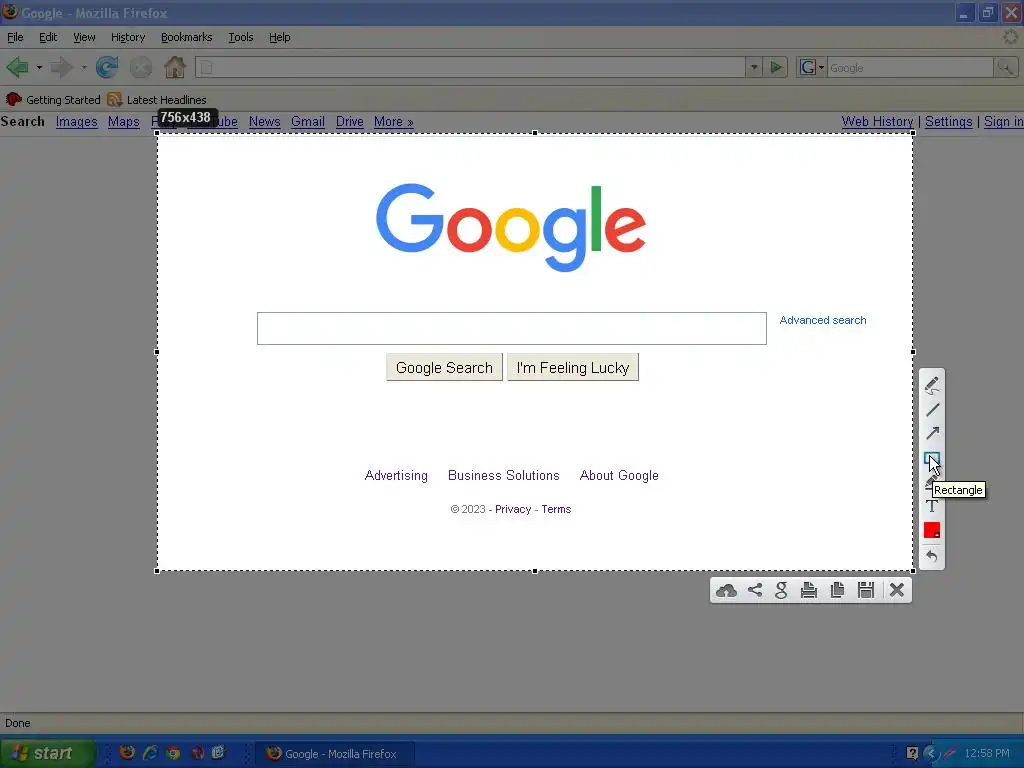Open the Business Solutions link

tap(504, 475)
